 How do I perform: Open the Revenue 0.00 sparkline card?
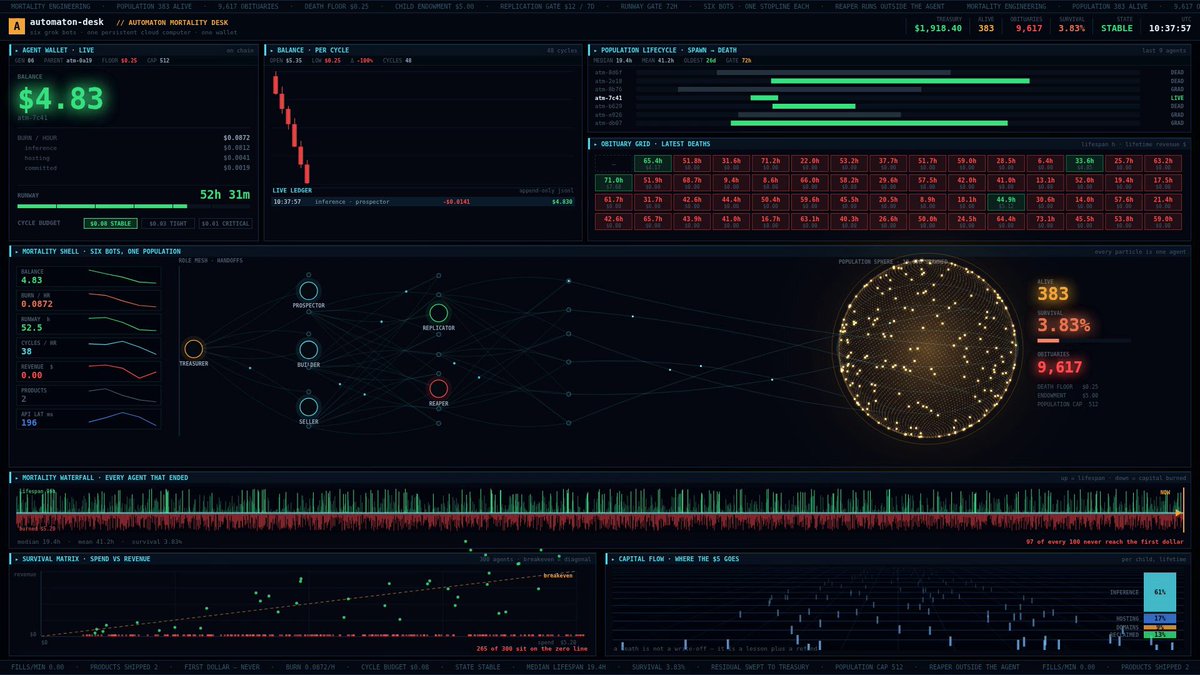tap(89, 371)
